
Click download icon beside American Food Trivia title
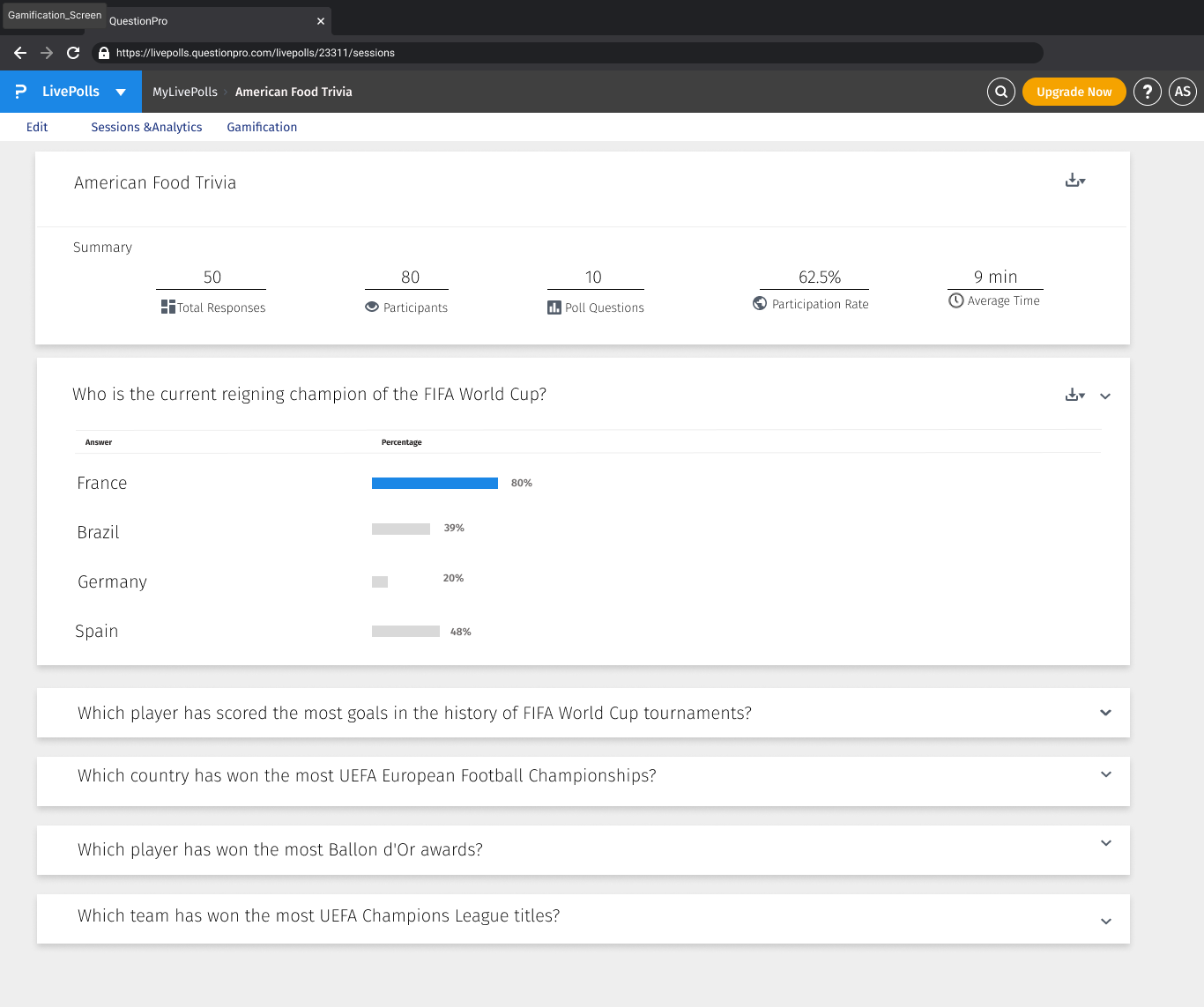1074,181
